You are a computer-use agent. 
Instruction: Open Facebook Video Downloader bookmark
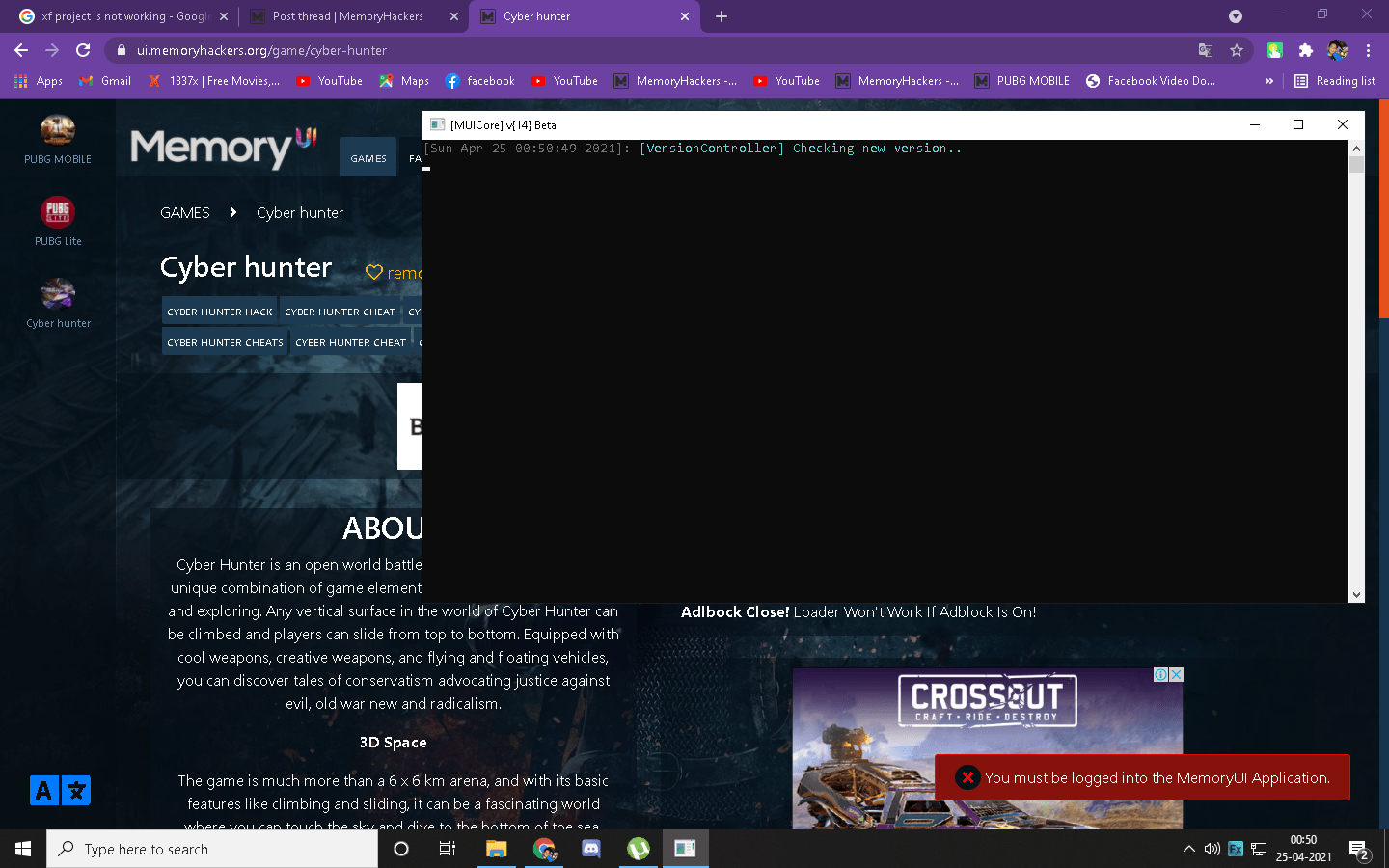pos(1150,81)
